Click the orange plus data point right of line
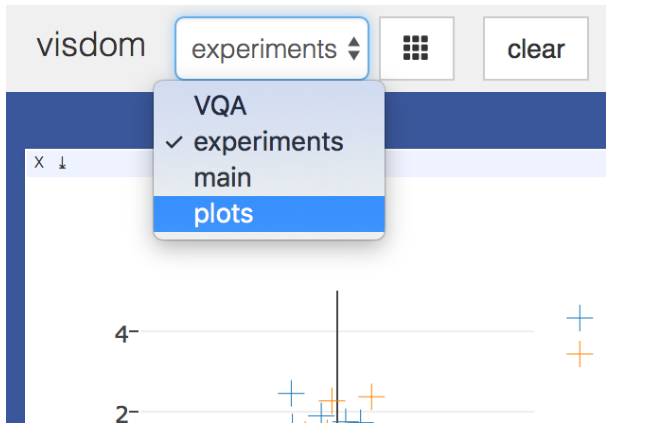Image resolution: width=649 pixels, height=441 pixels. point(371,396)
